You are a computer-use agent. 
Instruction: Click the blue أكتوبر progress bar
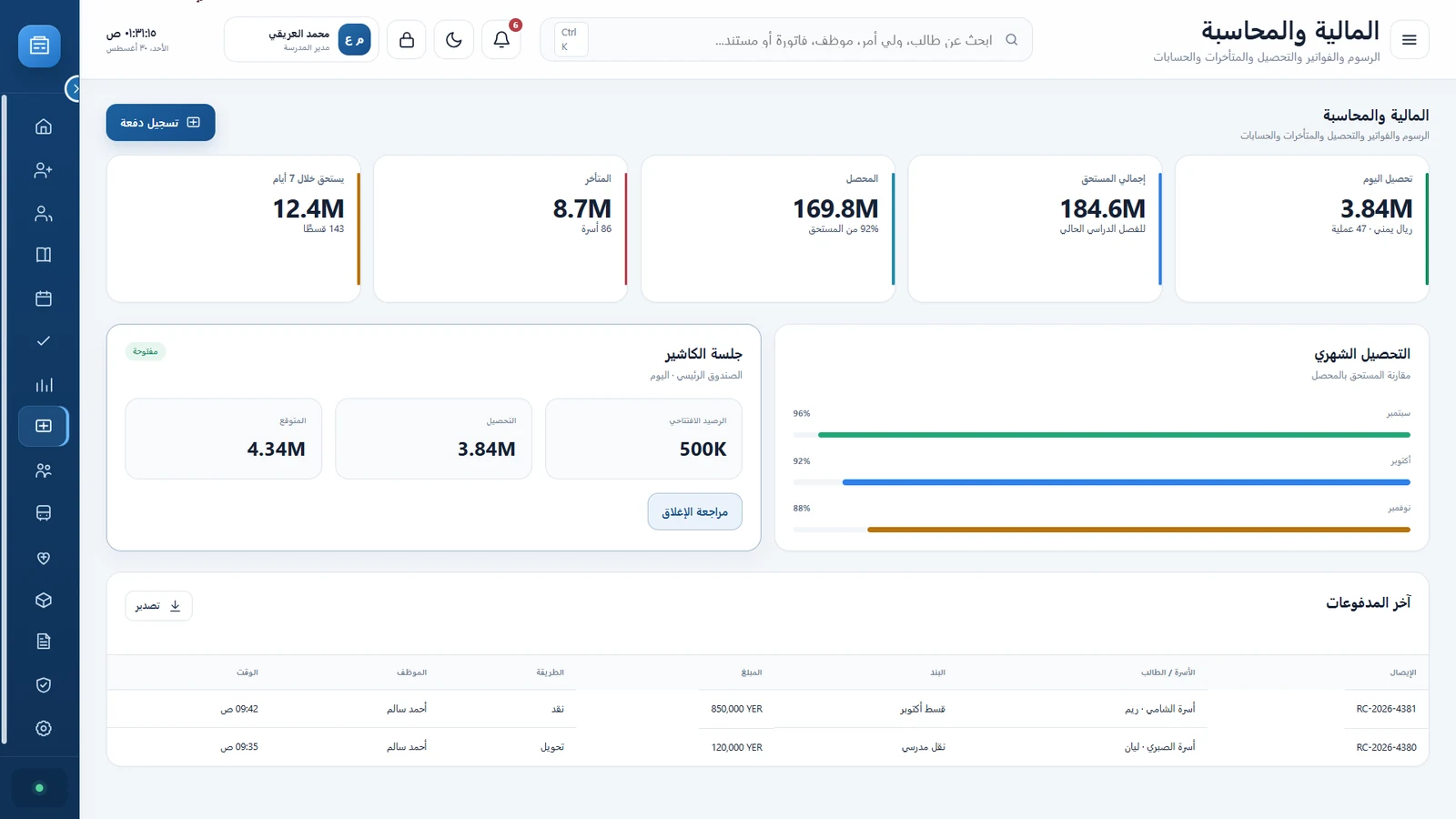point(1127,482)
